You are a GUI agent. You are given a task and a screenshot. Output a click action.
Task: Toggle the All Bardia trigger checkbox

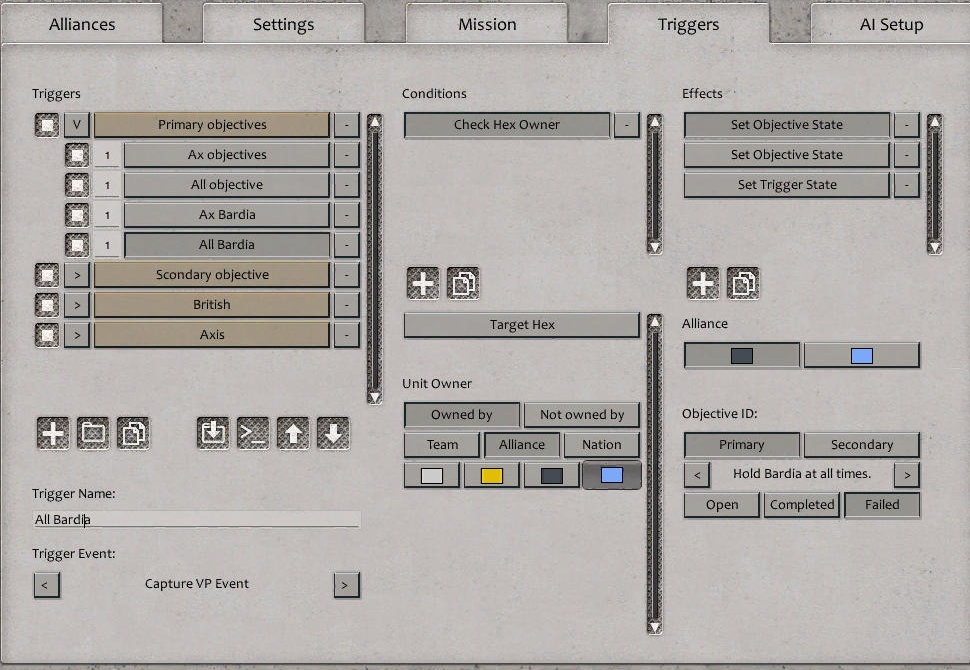pos(77,244)
